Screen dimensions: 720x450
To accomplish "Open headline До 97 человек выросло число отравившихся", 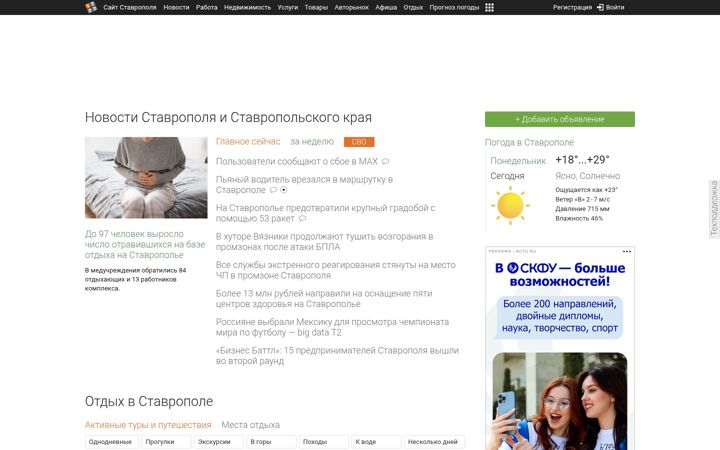I will click(x=145, y=244).
